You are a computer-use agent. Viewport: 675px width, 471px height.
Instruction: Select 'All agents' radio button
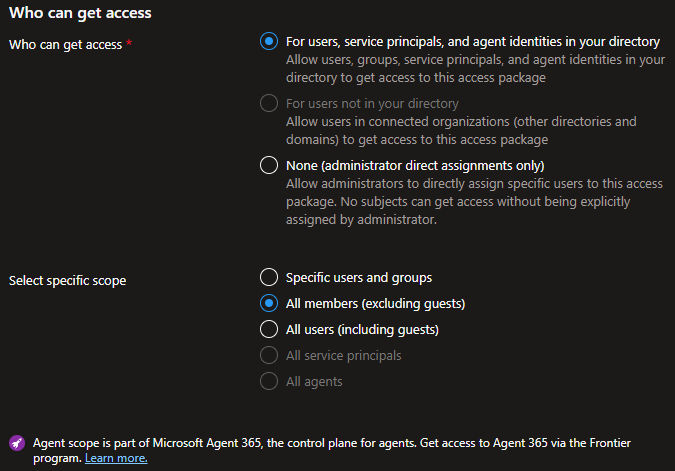269,381
